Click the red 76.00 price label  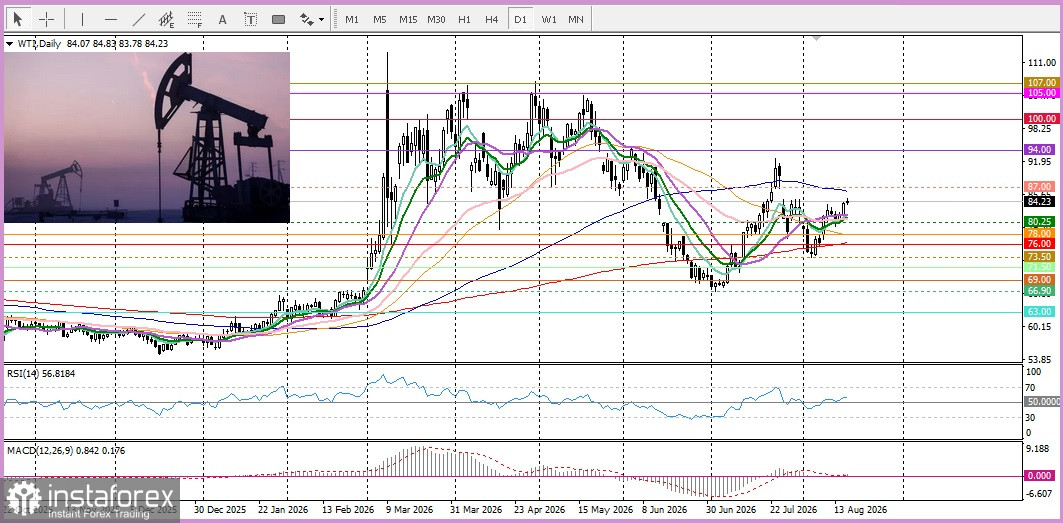click(1039, 244)
